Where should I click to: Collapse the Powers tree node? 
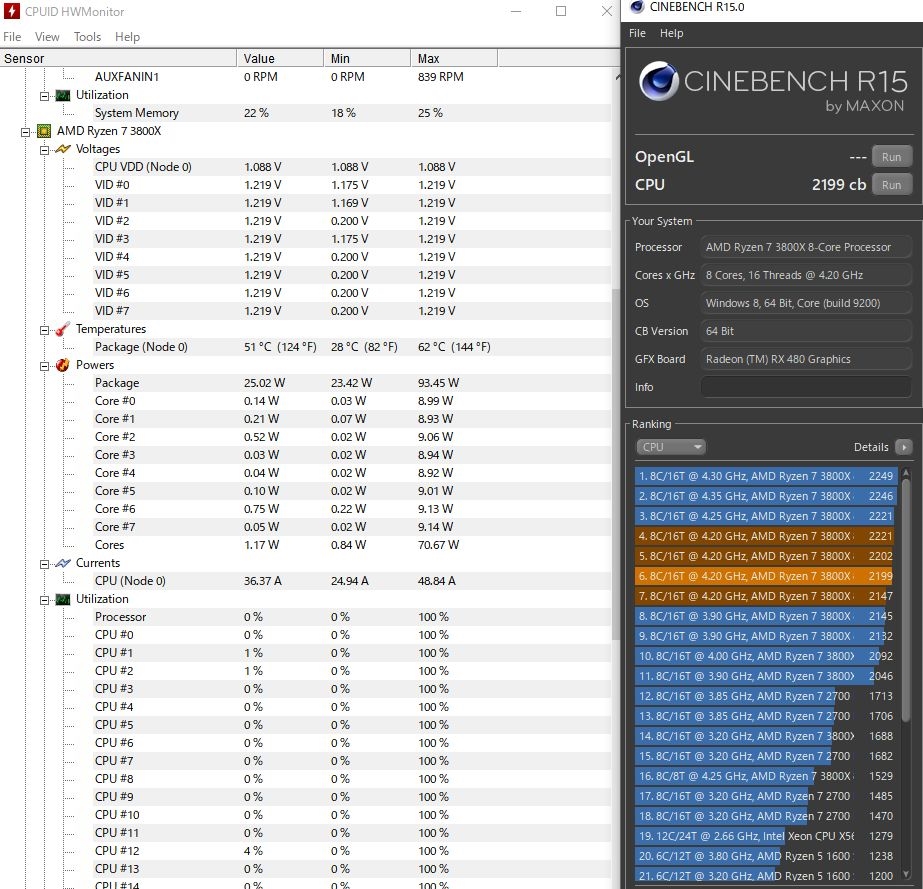click(x=44, y=366)
